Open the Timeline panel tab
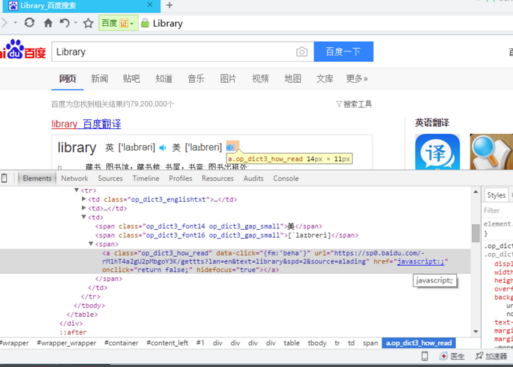The image size is (513, 367). pyautogui.click(x=146, y=178)
